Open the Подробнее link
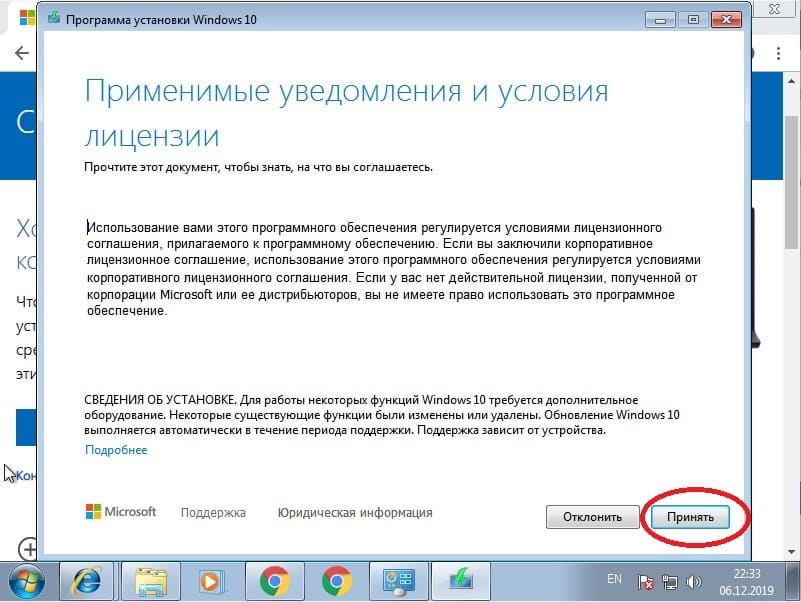 pyautogui.click(x=116, y=450)
